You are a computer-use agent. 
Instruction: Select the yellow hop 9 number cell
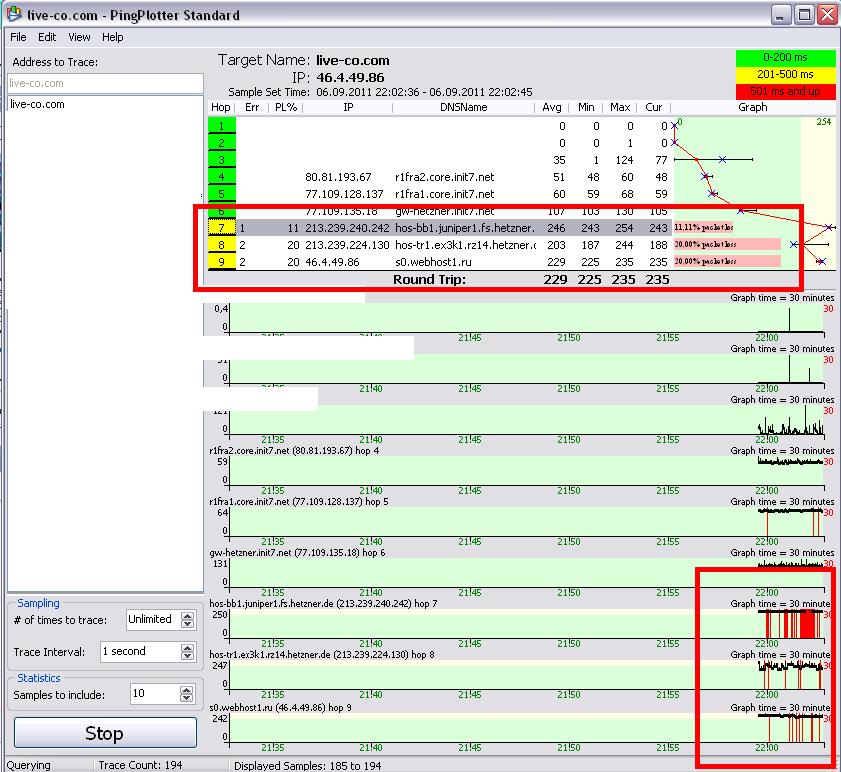click(x=221, y=262)
